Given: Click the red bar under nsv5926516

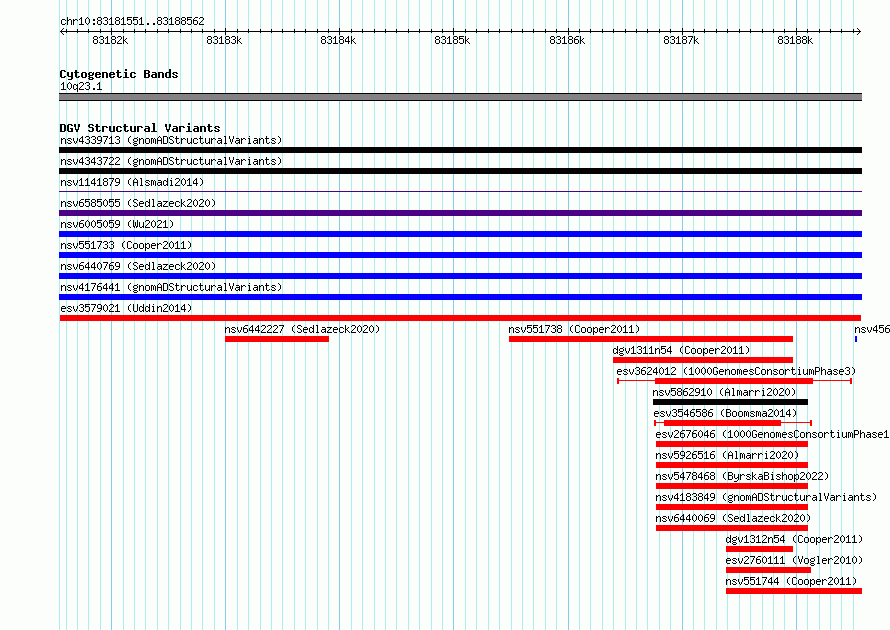Looking at the screenshot, I should tap(732, 465).
